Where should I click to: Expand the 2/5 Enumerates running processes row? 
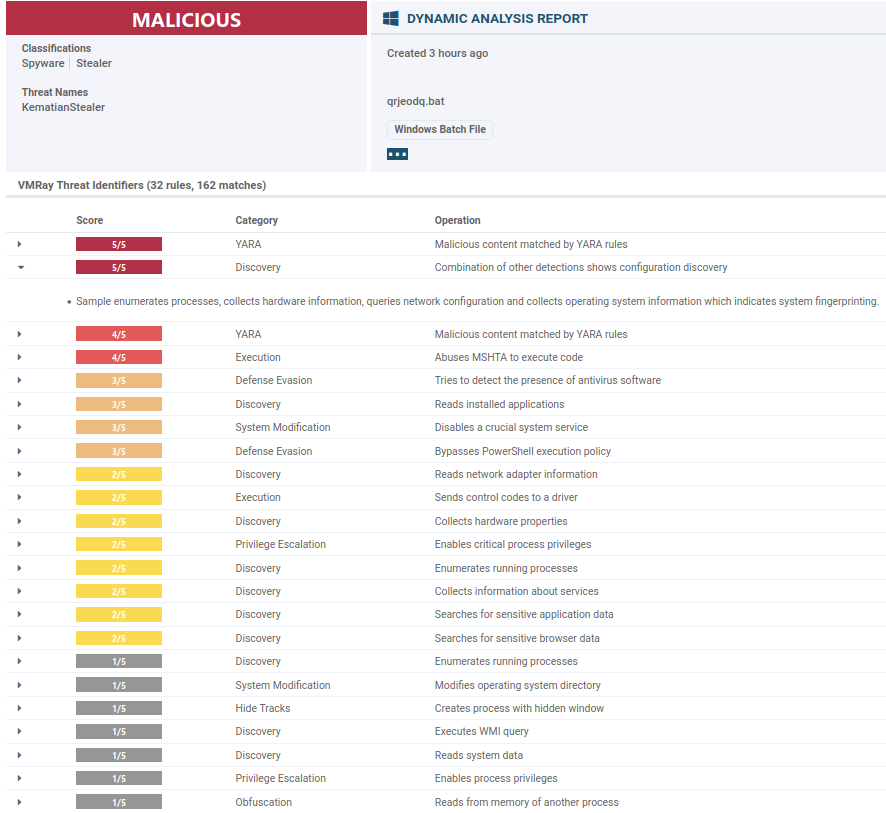19,568
